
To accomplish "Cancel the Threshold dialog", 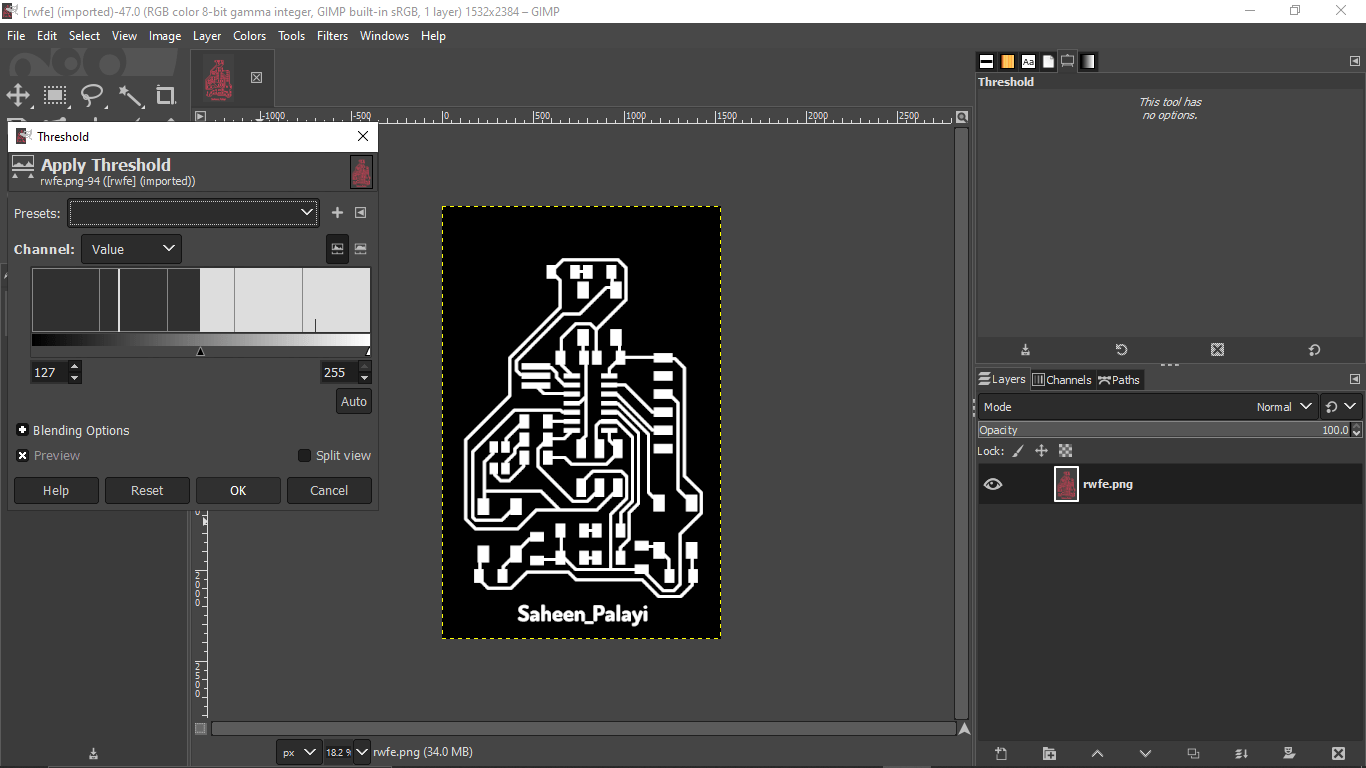I will pos(329,490).
